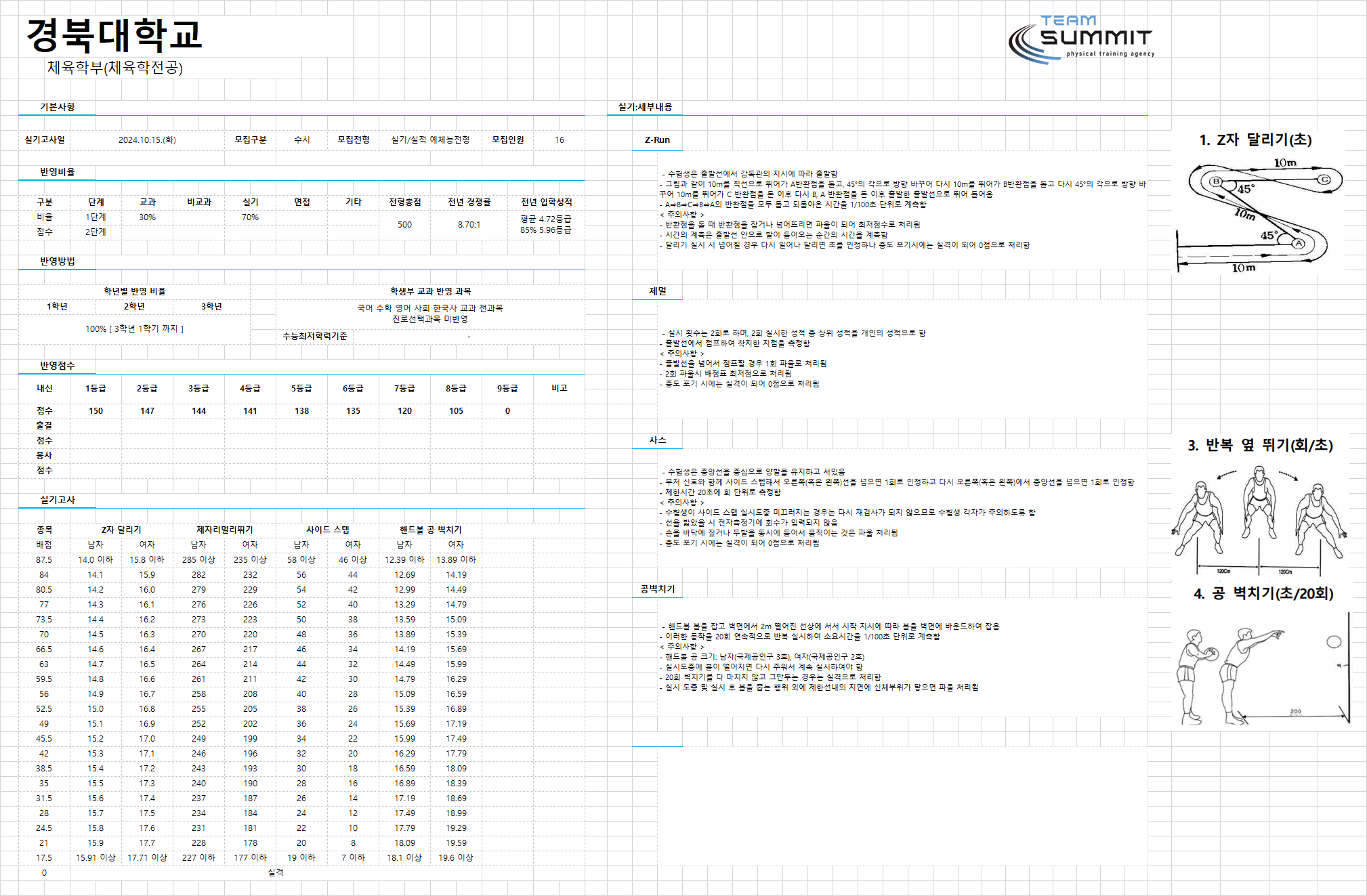The width and height of the screenshot is (1367, 896).
Task: Select the 수능최저학력기준 label cell
Action: click(315, 336)
